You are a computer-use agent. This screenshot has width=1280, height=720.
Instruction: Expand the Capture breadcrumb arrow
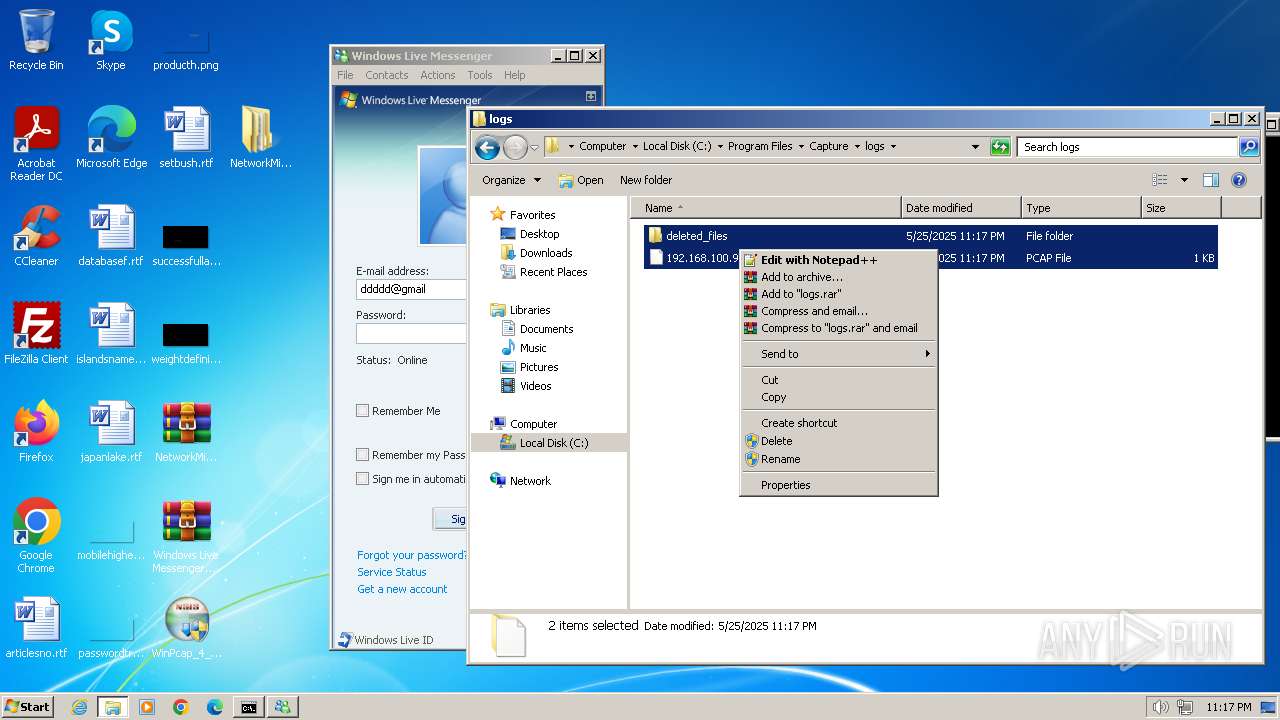857,146
